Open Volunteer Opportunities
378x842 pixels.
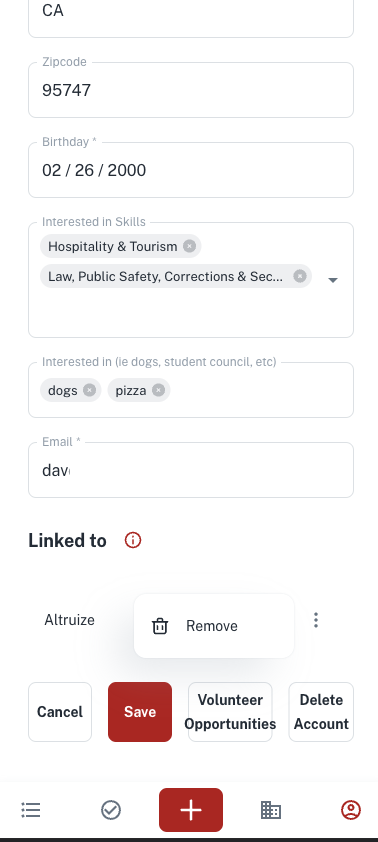pos(230,712)
